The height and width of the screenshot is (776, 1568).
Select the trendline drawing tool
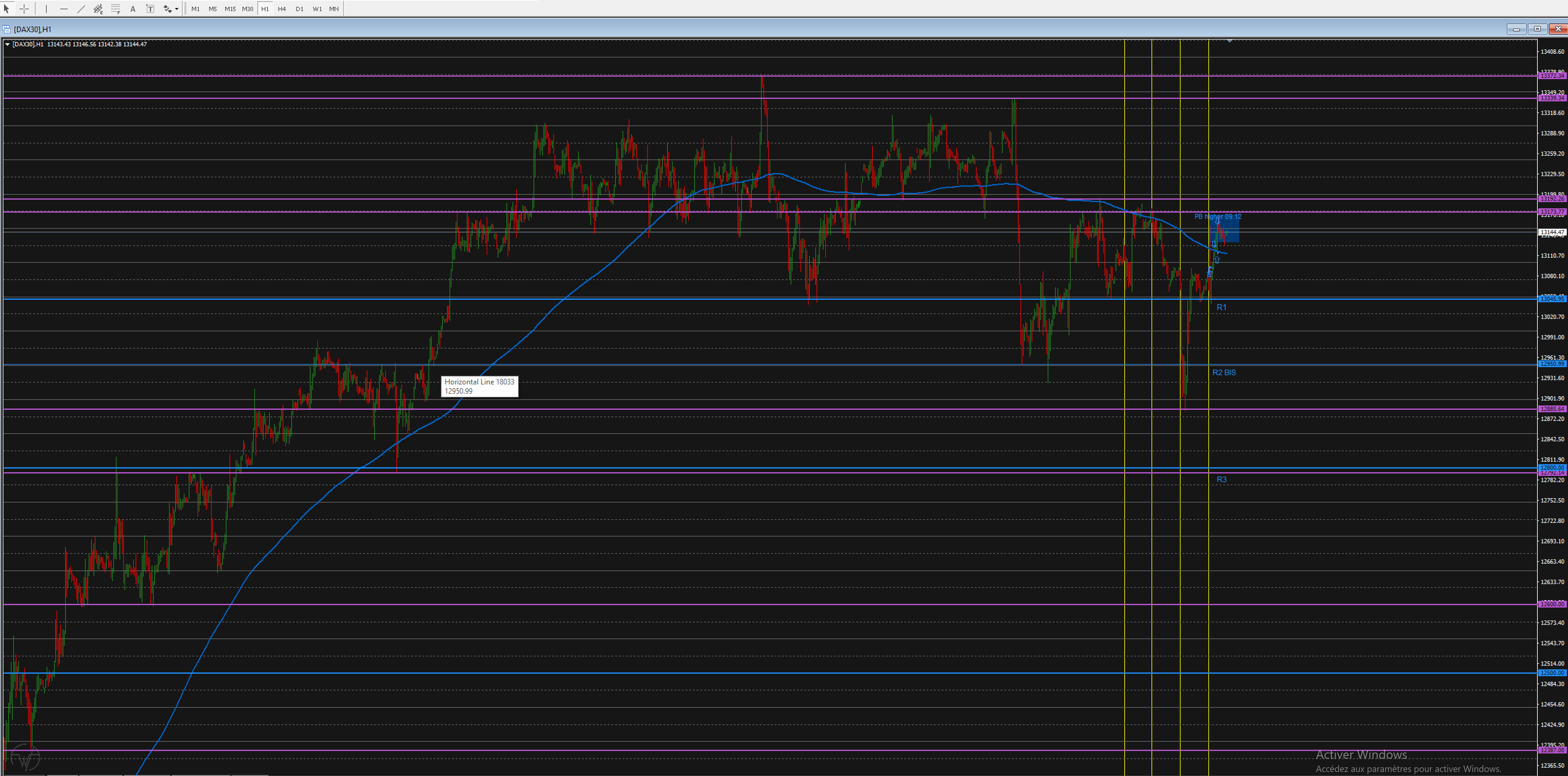tap(81, 9)
